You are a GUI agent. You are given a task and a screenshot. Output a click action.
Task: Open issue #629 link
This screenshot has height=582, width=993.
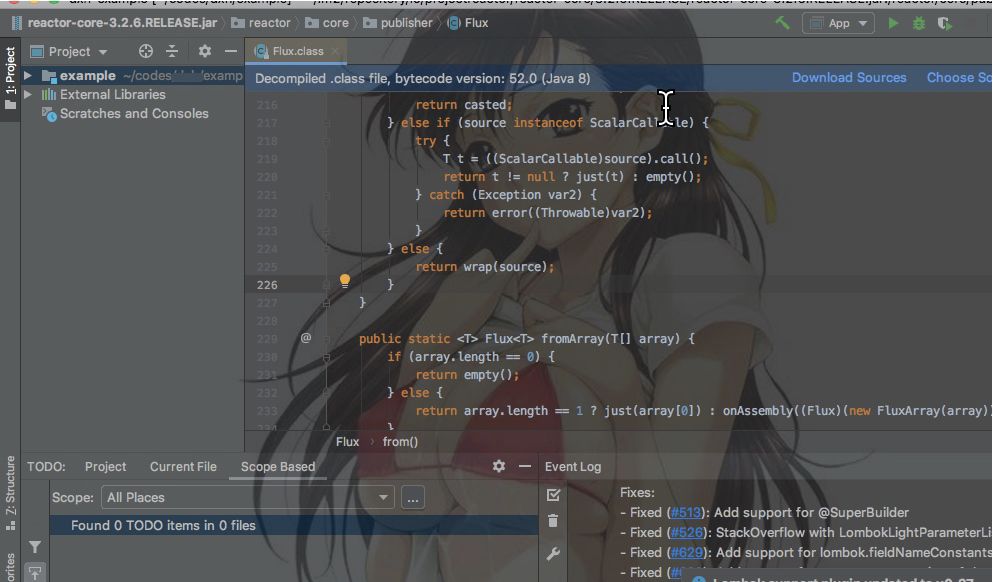click(687, 553)
